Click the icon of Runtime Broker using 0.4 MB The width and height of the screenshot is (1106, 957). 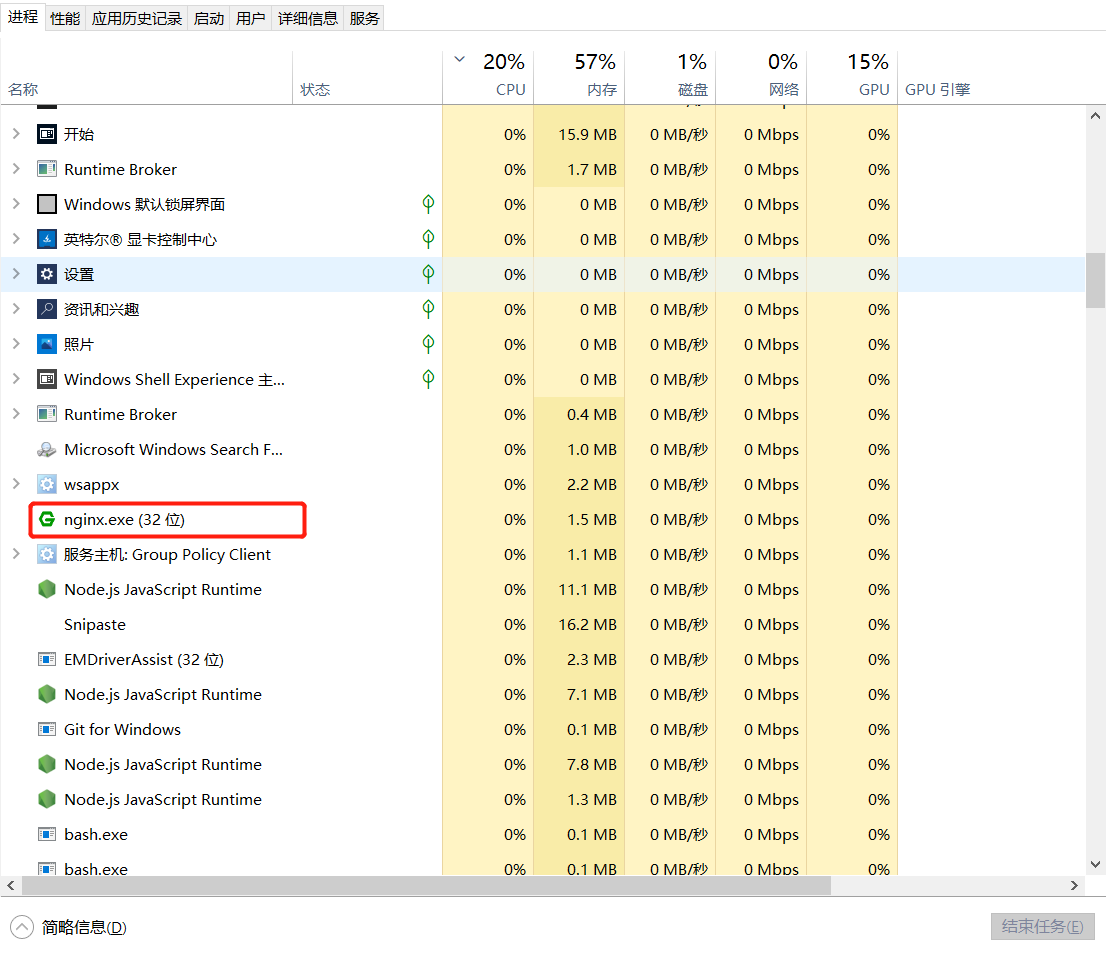tap(47, 415)
